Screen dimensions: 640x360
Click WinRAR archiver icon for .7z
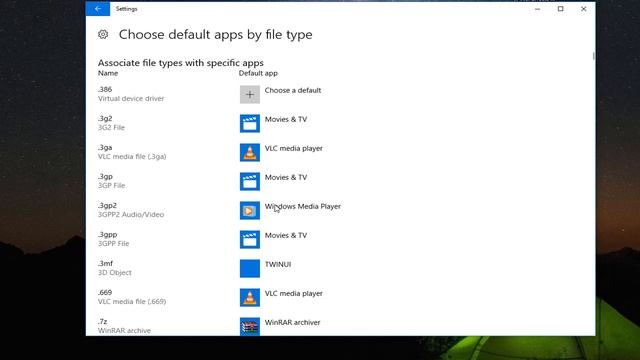pos(250,327)
